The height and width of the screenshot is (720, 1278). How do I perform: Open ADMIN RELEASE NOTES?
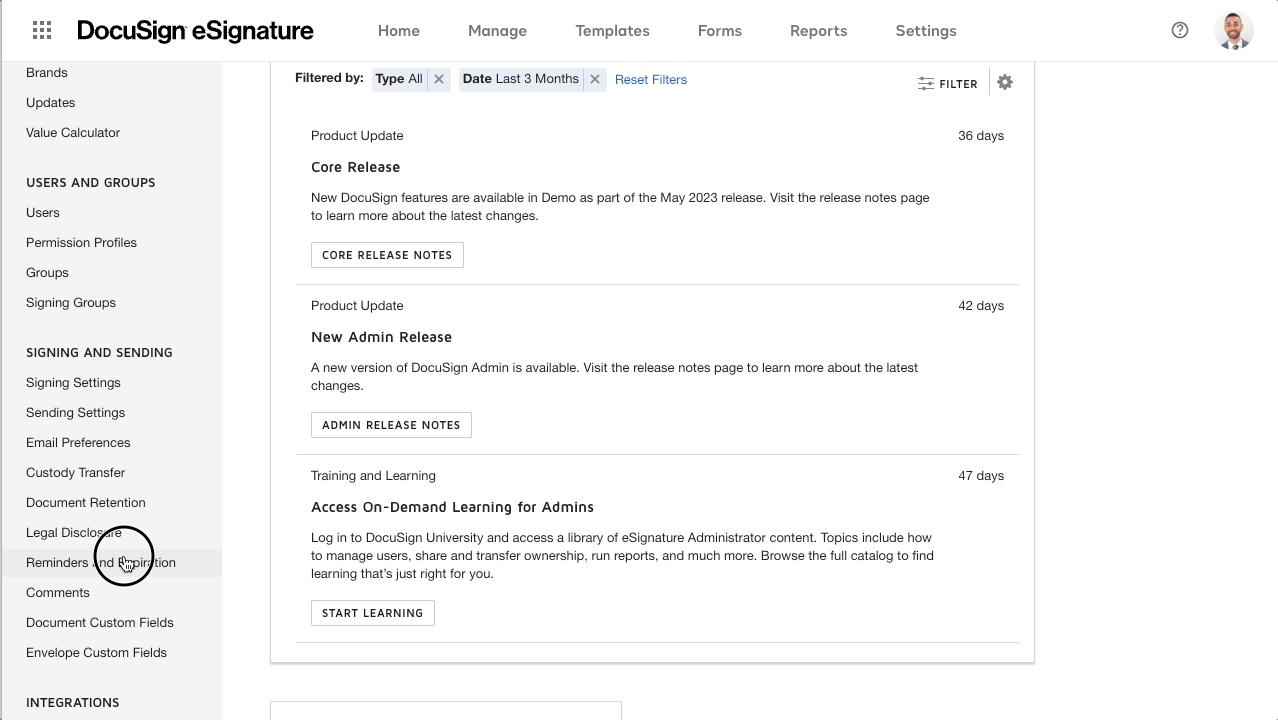pos(391,425)
